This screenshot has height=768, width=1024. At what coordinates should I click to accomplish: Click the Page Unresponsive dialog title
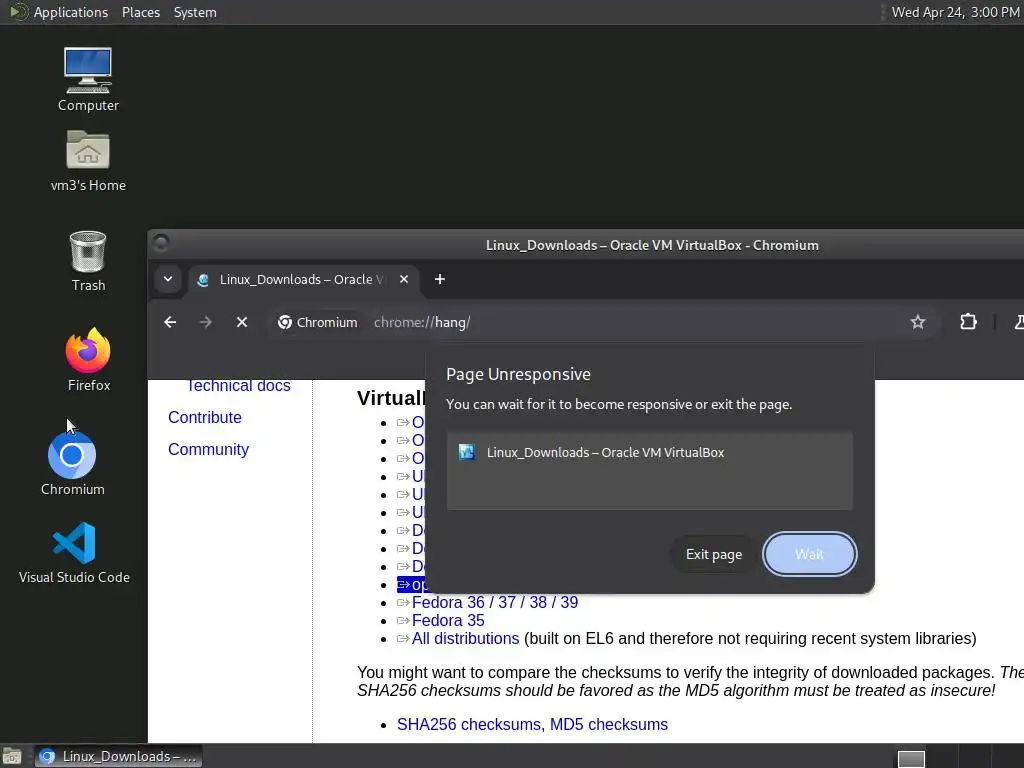pyautogui.click(x=518, y=374)
